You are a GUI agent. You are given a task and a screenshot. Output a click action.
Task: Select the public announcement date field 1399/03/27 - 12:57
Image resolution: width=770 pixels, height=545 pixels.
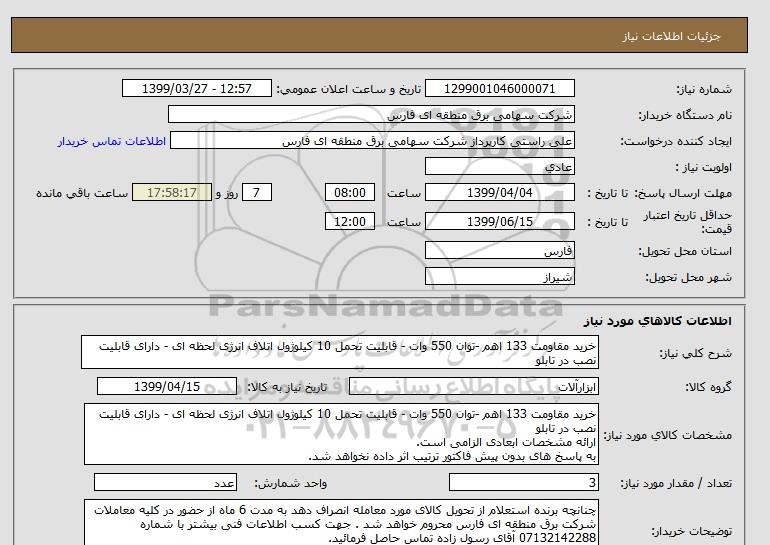[196, 88]
